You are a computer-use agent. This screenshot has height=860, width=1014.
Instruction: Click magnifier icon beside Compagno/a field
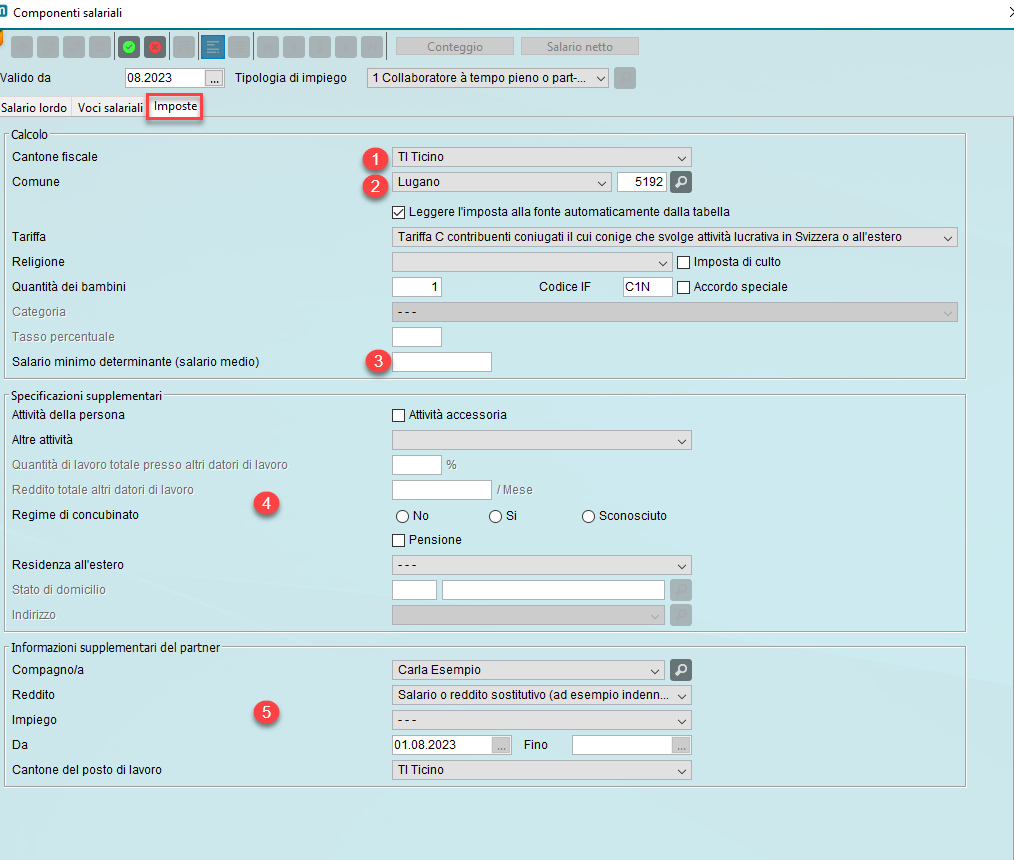[680, 670]
